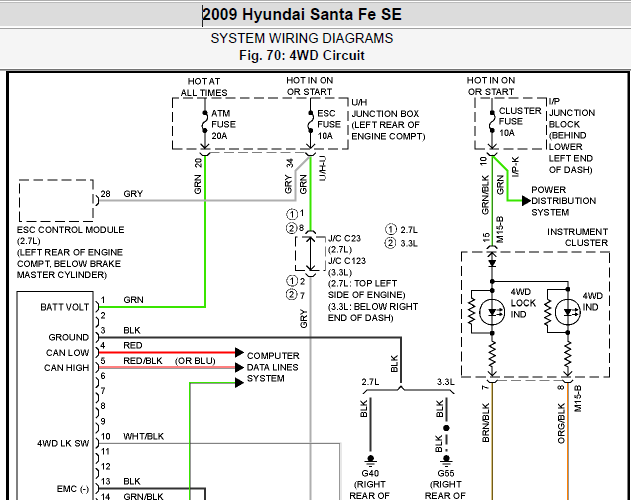Click the dashed ESC control module box
This screenshot has width=631, height=500.
56,200
